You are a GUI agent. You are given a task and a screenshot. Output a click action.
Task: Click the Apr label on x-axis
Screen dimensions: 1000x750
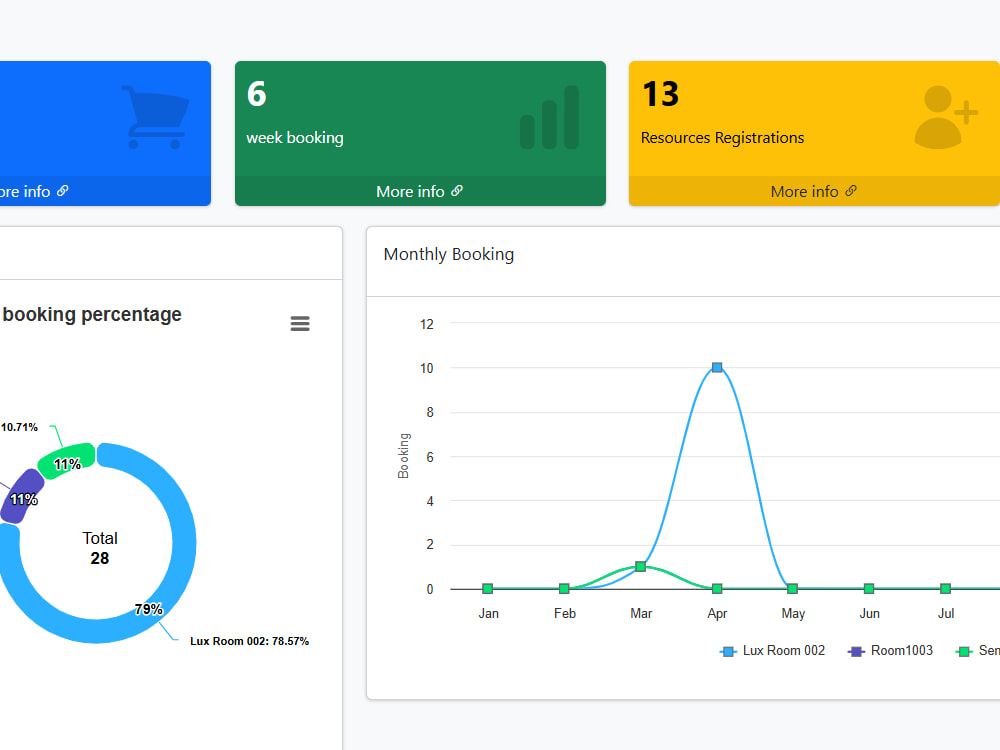point(717,614)
